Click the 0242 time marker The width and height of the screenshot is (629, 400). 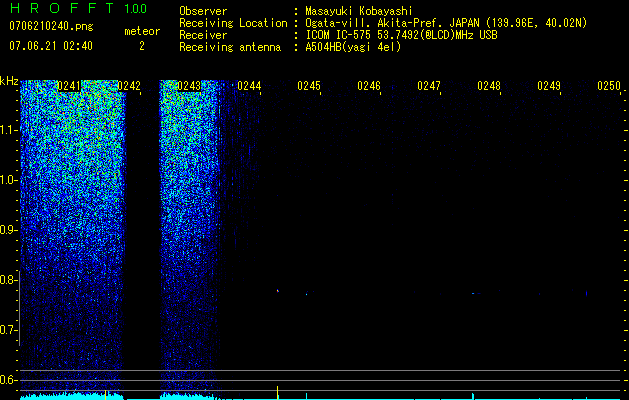129,86
